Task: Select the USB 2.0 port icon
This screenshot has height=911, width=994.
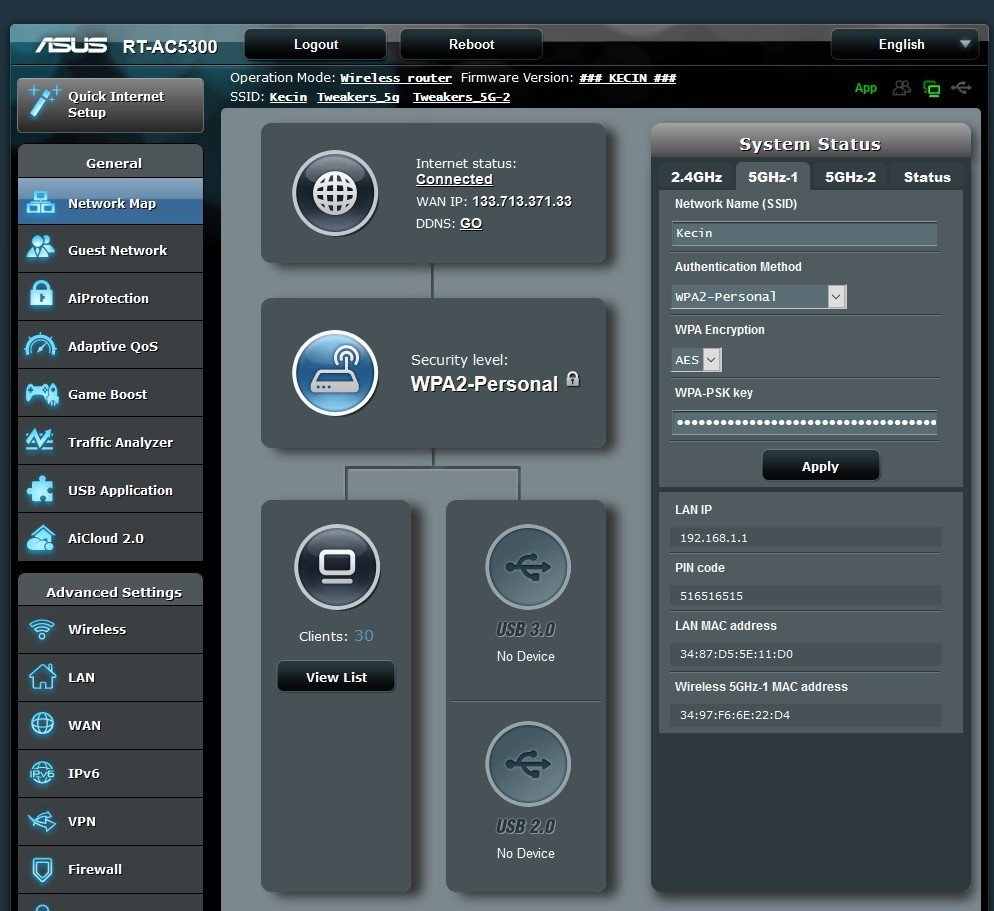Action: (x=527, y=763)
